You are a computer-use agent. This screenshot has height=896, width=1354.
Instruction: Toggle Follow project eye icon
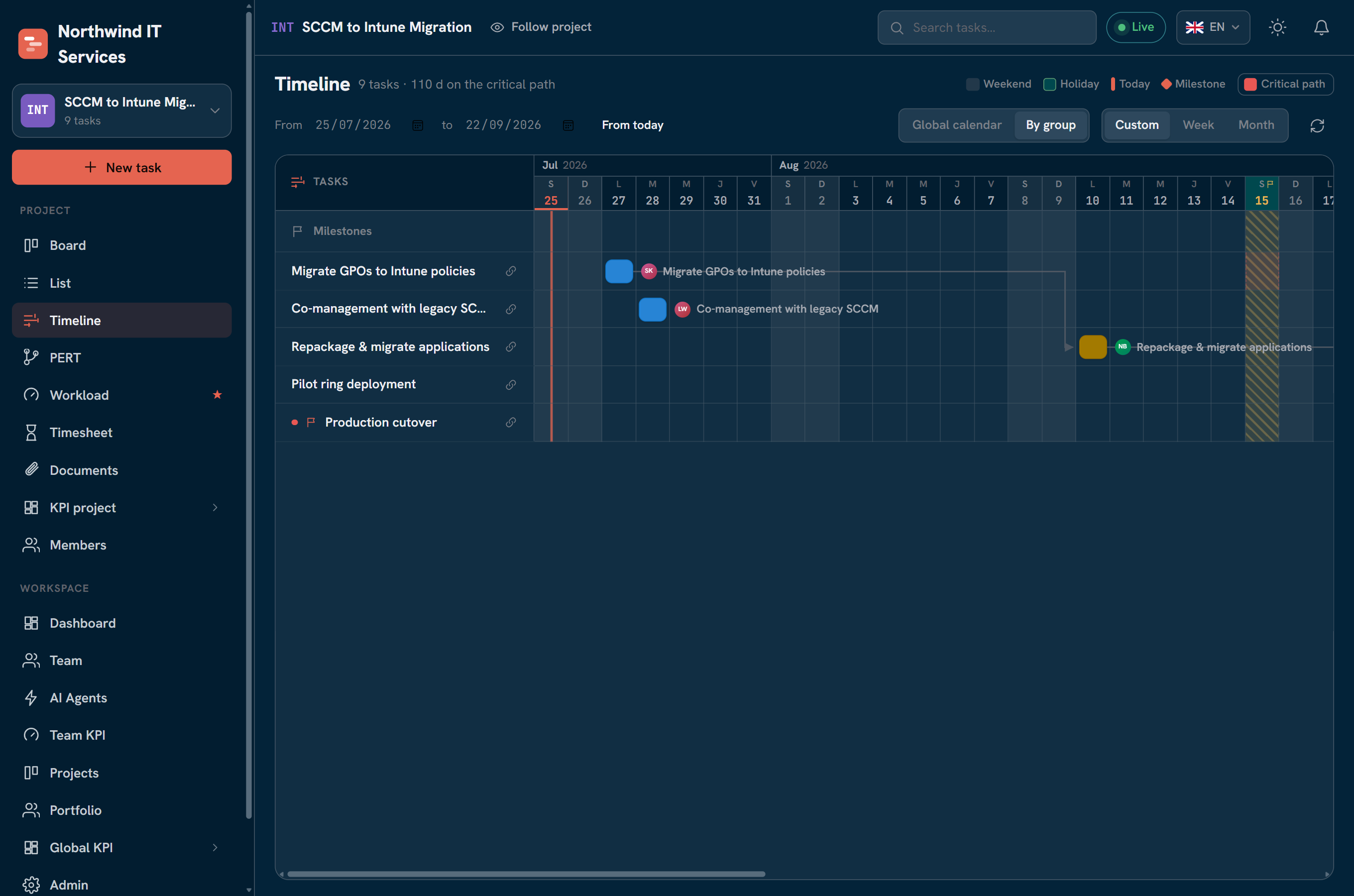497,27
